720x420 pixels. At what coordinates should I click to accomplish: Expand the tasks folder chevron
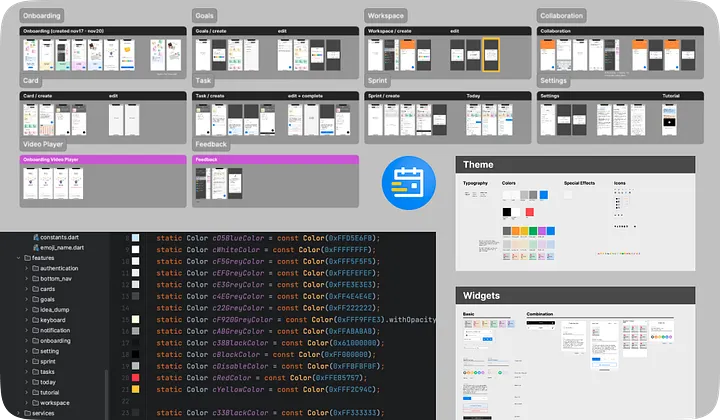[26, 372]
